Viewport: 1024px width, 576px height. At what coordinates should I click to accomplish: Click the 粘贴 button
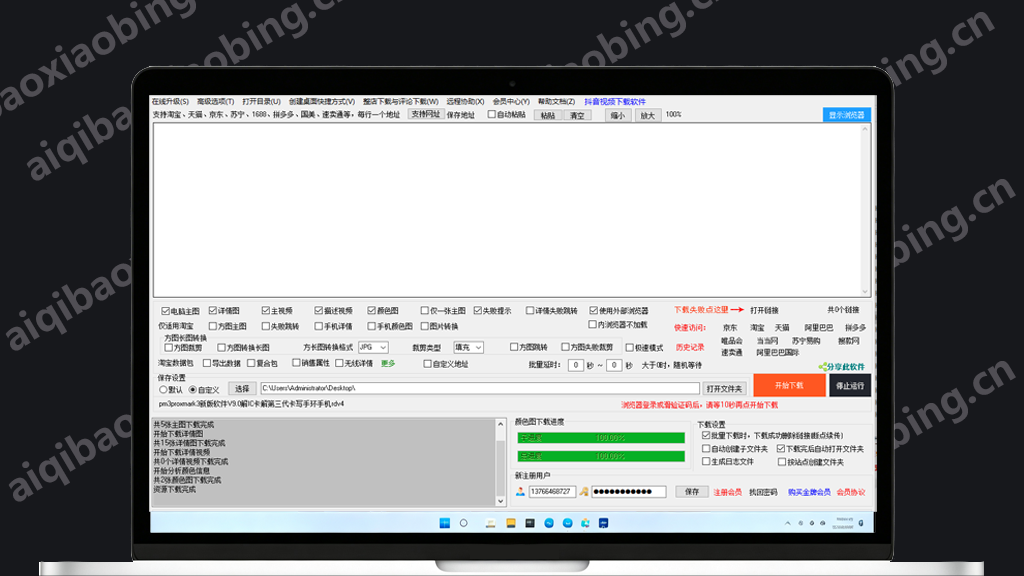pos(548,116)
